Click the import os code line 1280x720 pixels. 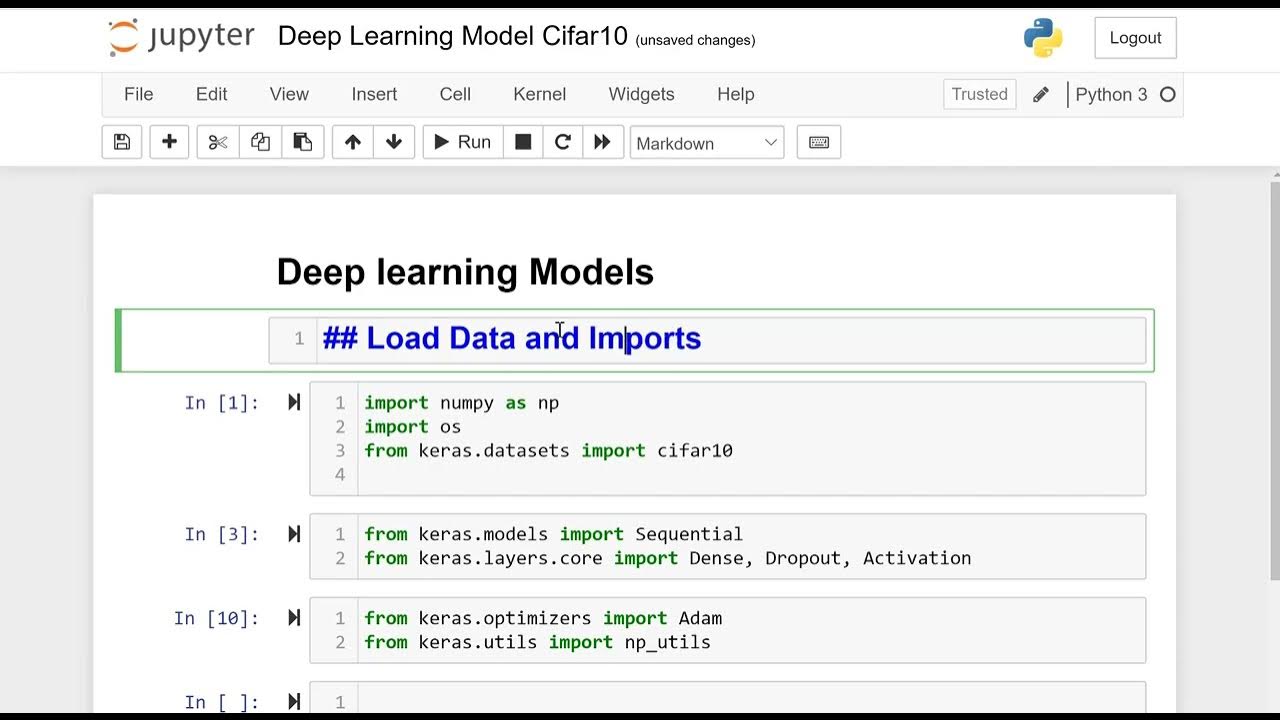click(x=412, y=427)
